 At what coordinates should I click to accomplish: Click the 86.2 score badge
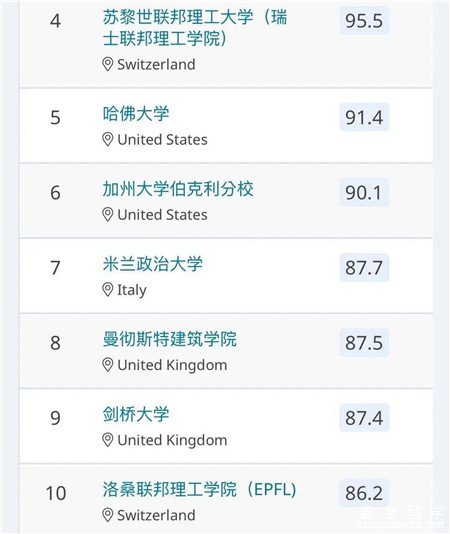[364, 493]
